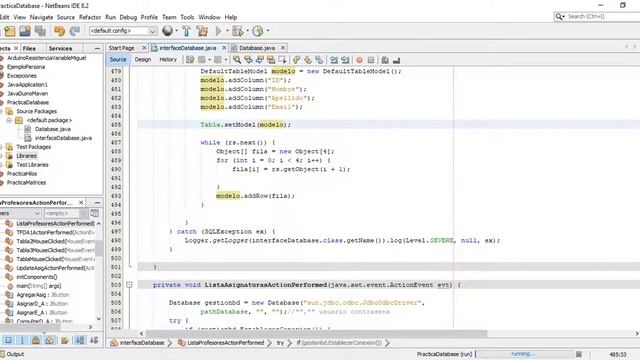Close the Start Page tab
The height and width of the screenshot is (360, 640).
point(144,48)
